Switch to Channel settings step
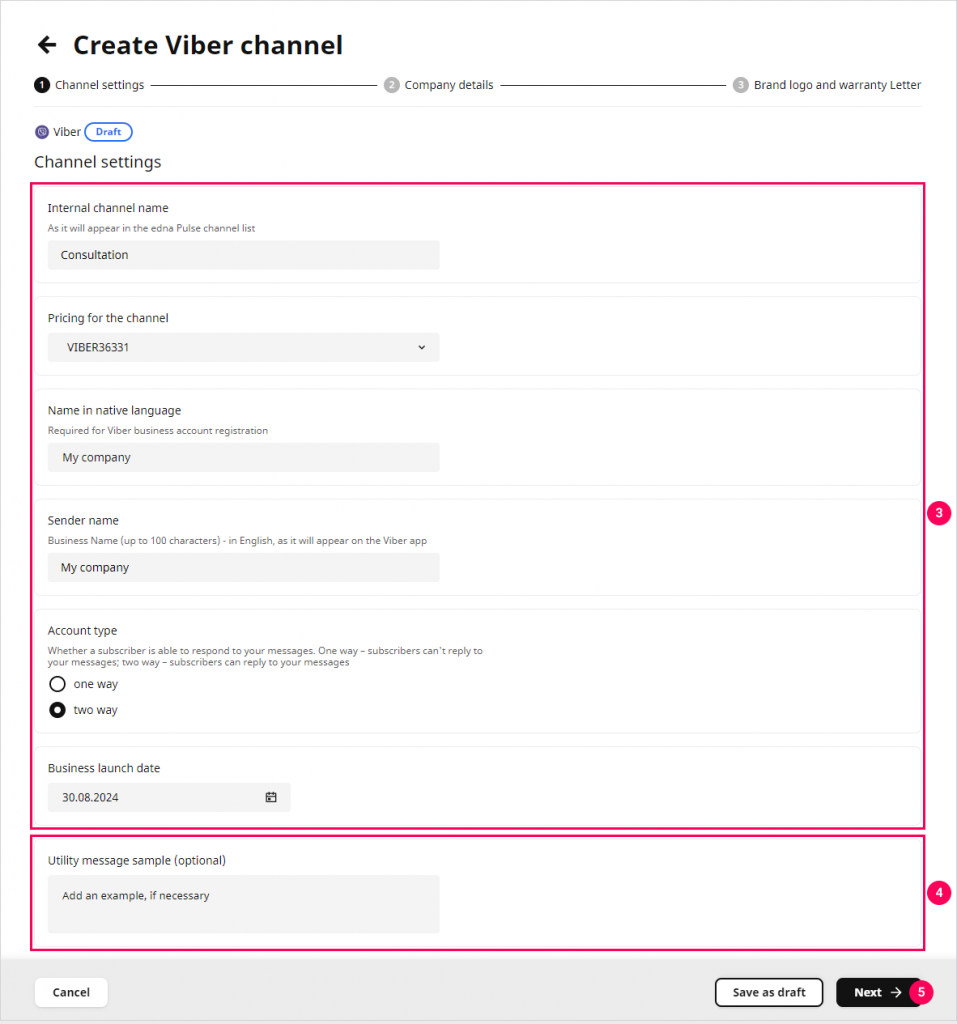 pyautogui.click(x=99, y=85)
